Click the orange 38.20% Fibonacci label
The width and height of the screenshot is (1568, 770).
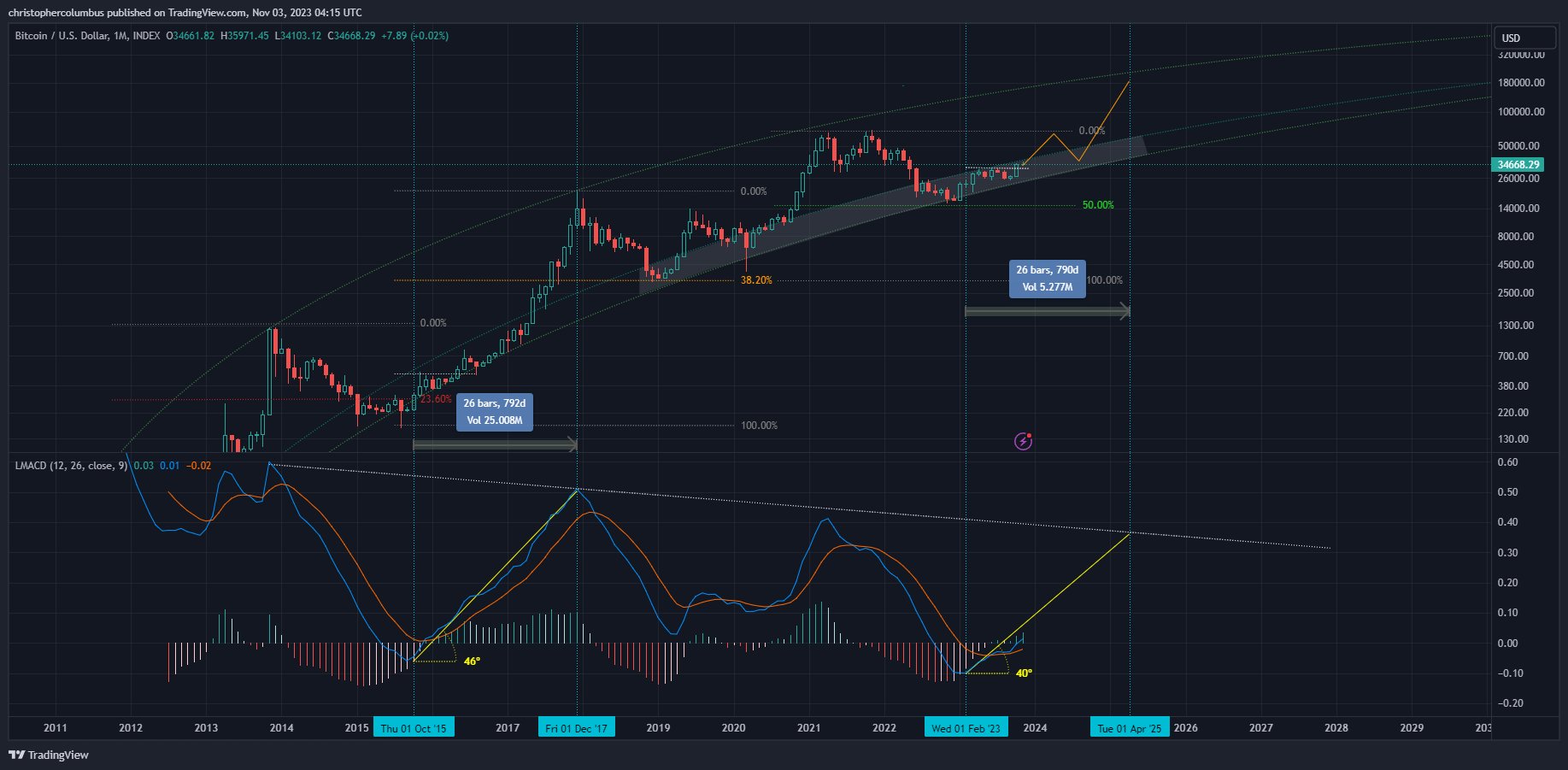coord(755,280)
